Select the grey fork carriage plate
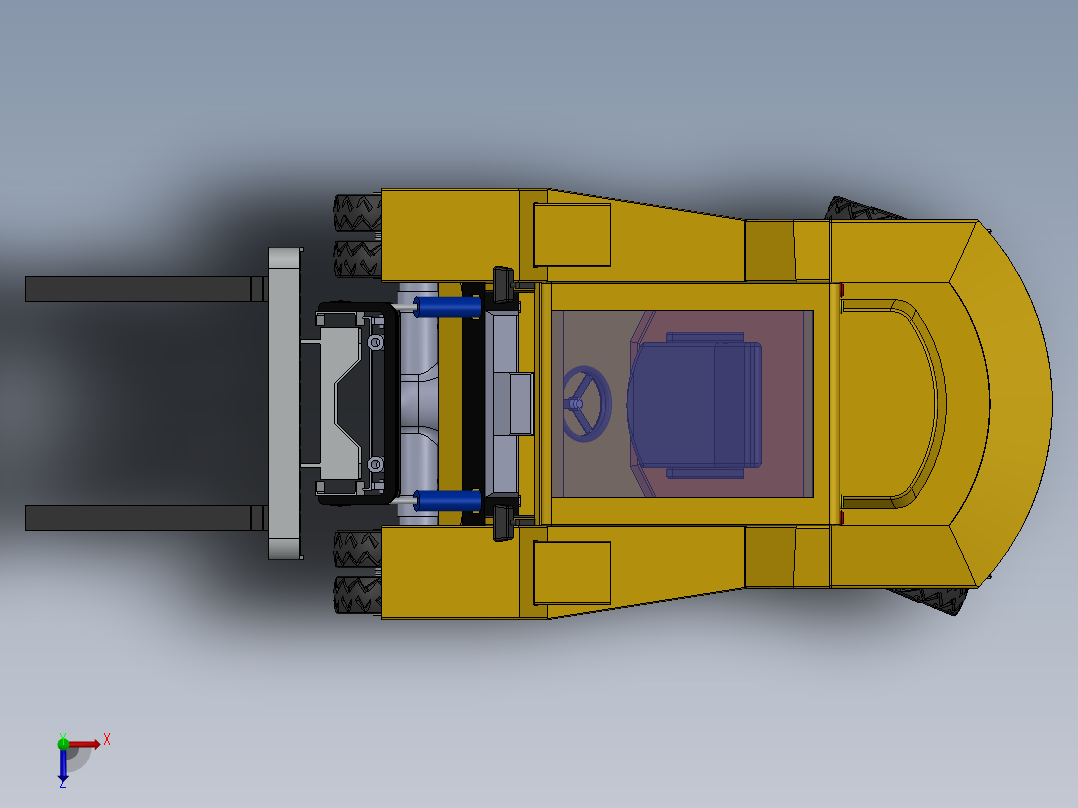Viewport: 1078px width, 808px height. click(x=285, y=404)
